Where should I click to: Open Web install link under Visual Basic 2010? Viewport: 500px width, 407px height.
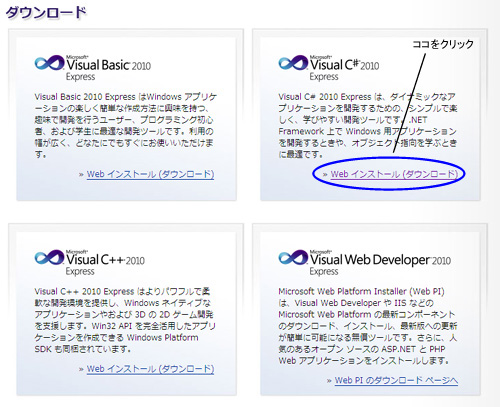click(150, 174)
